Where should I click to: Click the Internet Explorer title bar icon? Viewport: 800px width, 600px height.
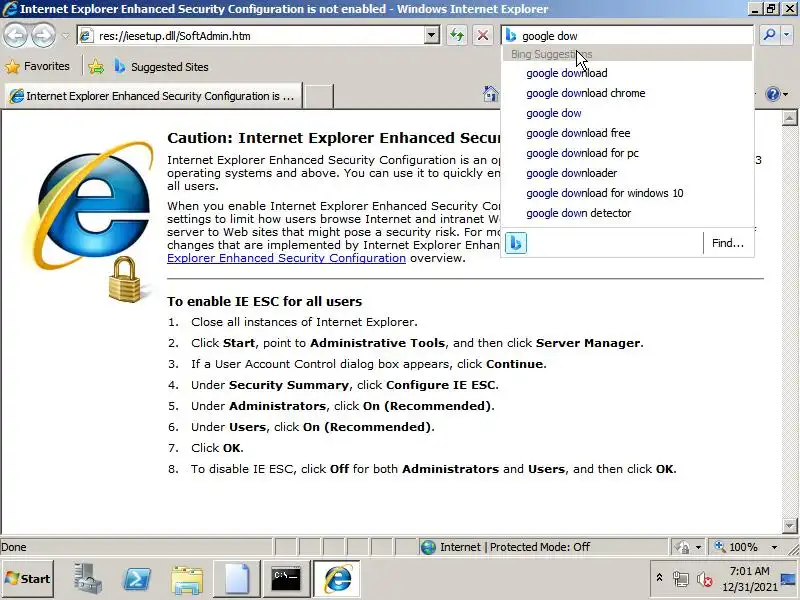pyautogui.click(x=9, y=9)
